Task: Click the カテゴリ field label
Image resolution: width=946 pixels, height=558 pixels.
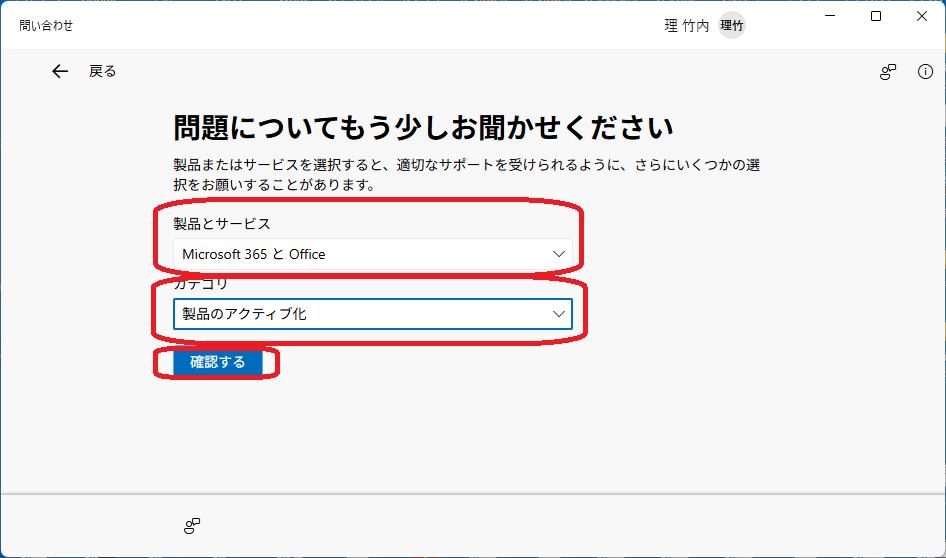Action: coord(201,284)
